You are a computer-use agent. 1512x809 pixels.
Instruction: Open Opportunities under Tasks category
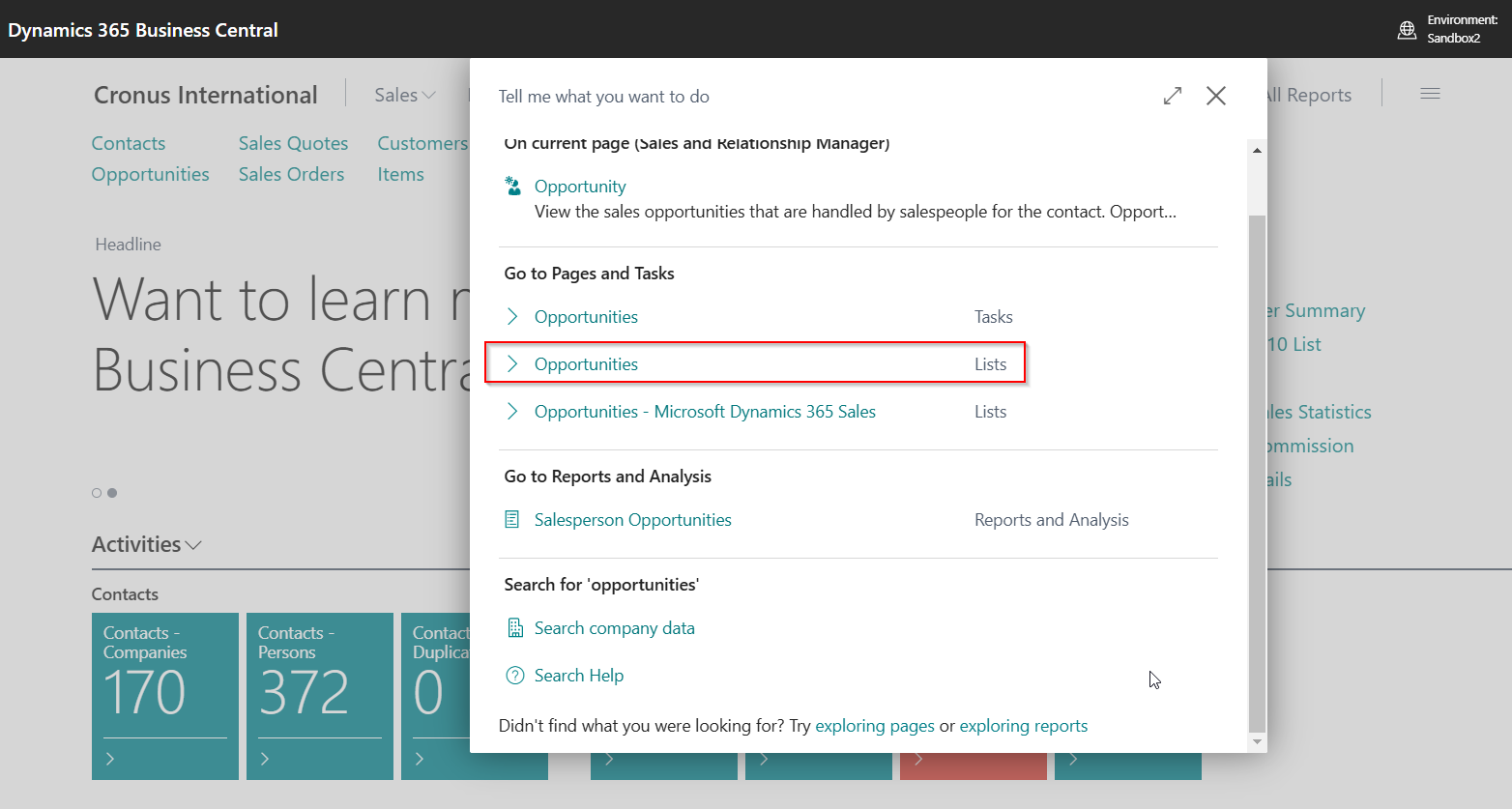pyautogui.click(x=586, y=317)
